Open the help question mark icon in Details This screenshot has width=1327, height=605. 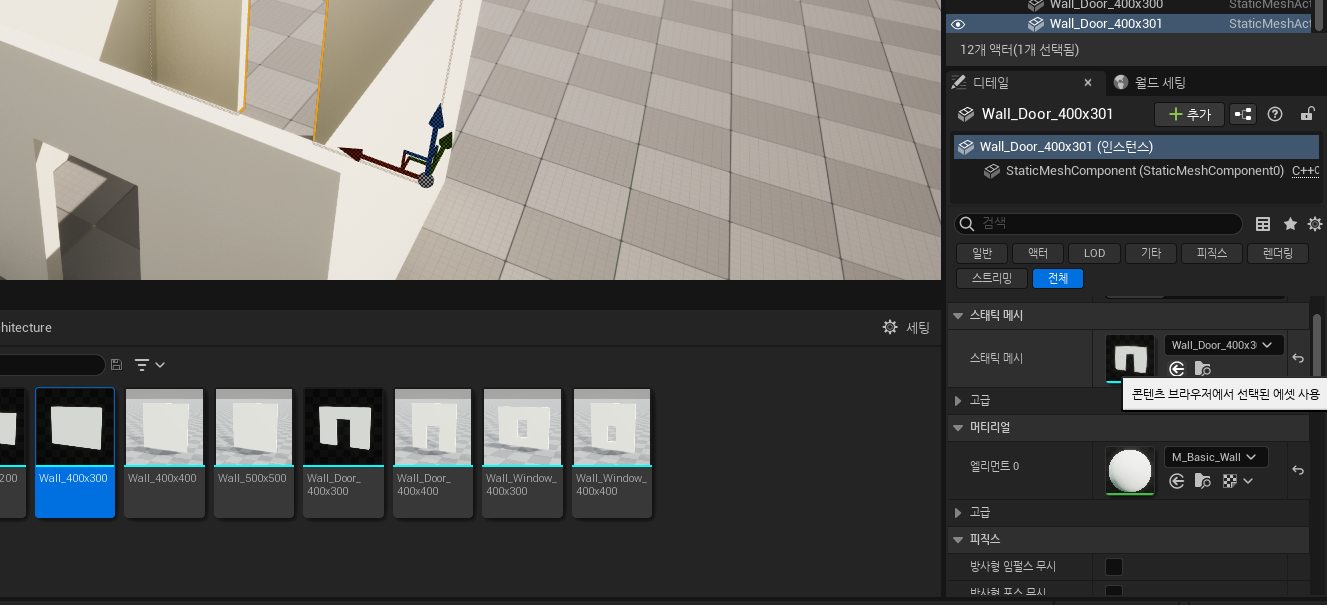[x=1275, y=114]
